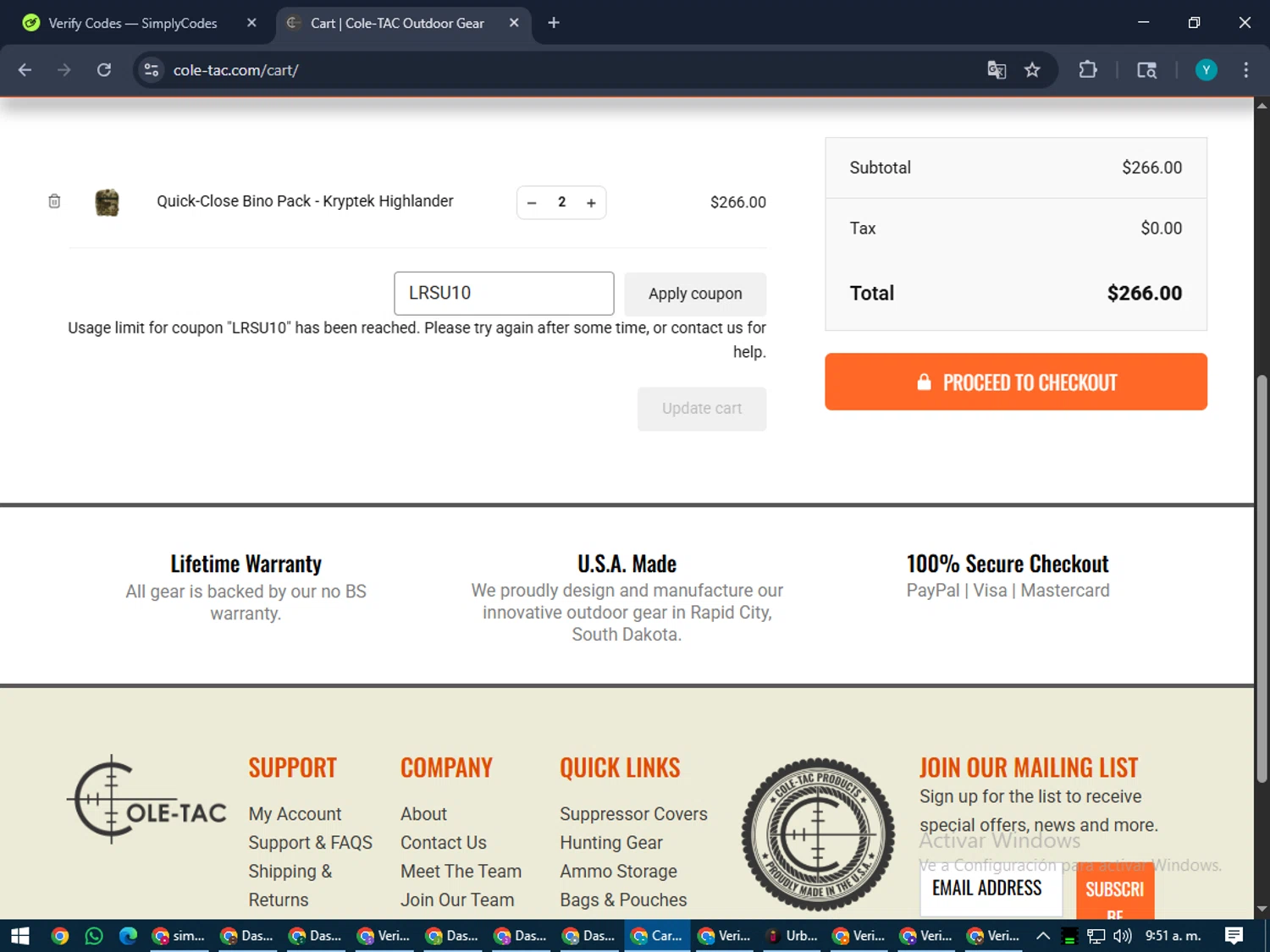Go forward in browser history
1270x952 pixels.
[x=64, y=70]
